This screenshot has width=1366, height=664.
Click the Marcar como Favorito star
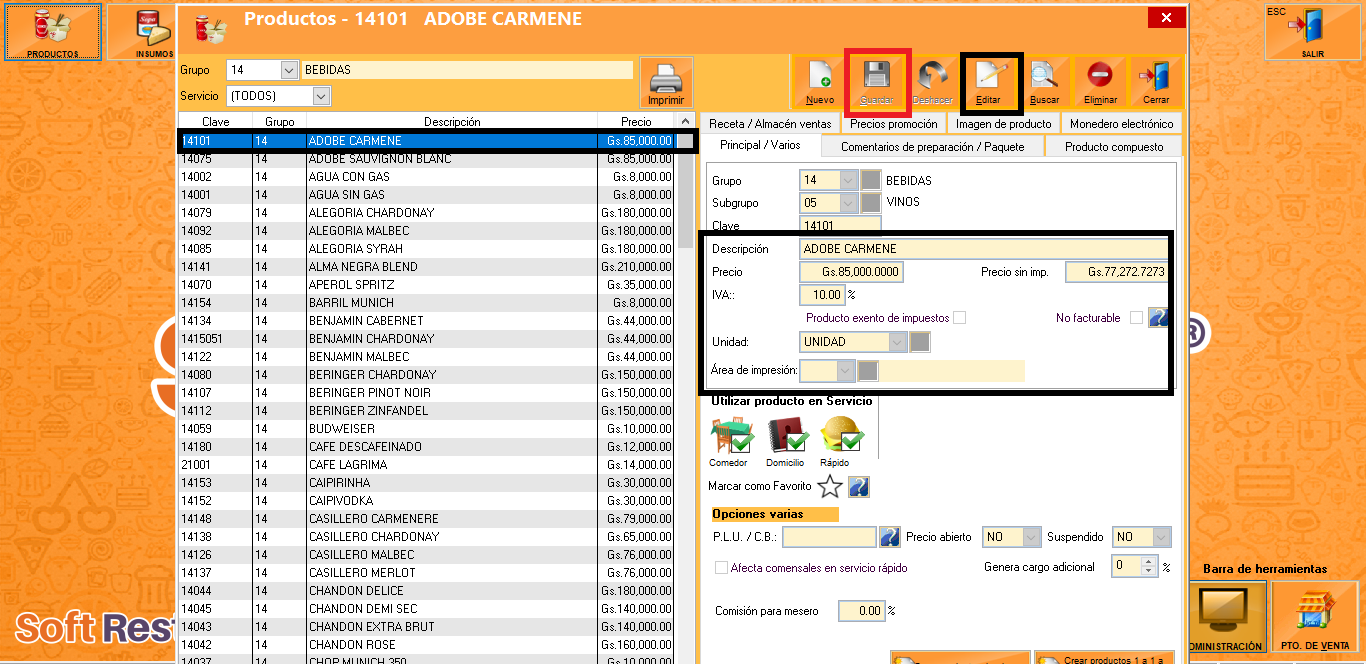point(829,487)
